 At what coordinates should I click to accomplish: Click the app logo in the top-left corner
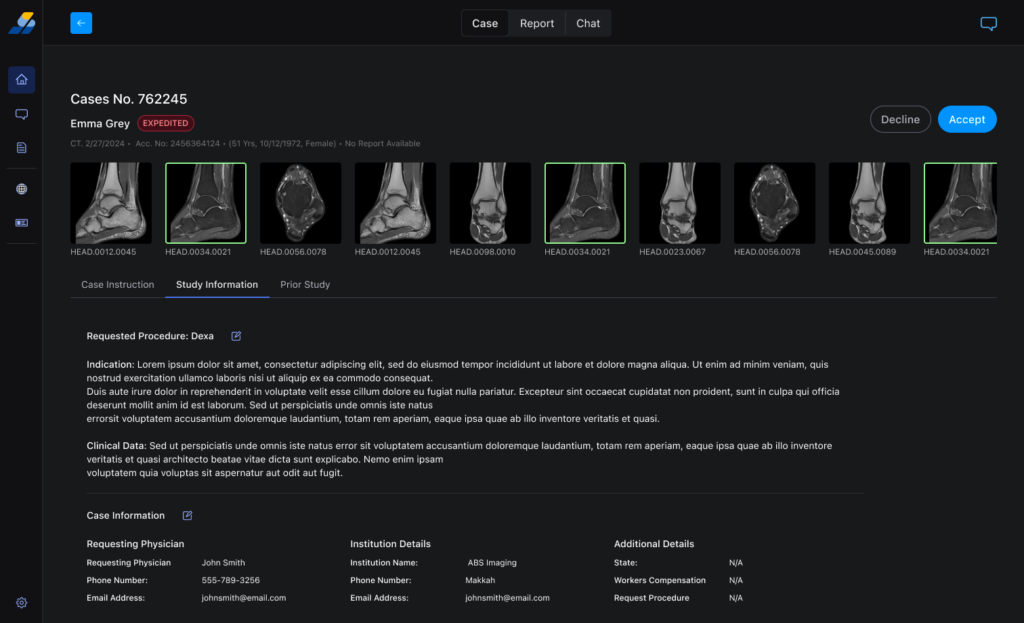21,23
